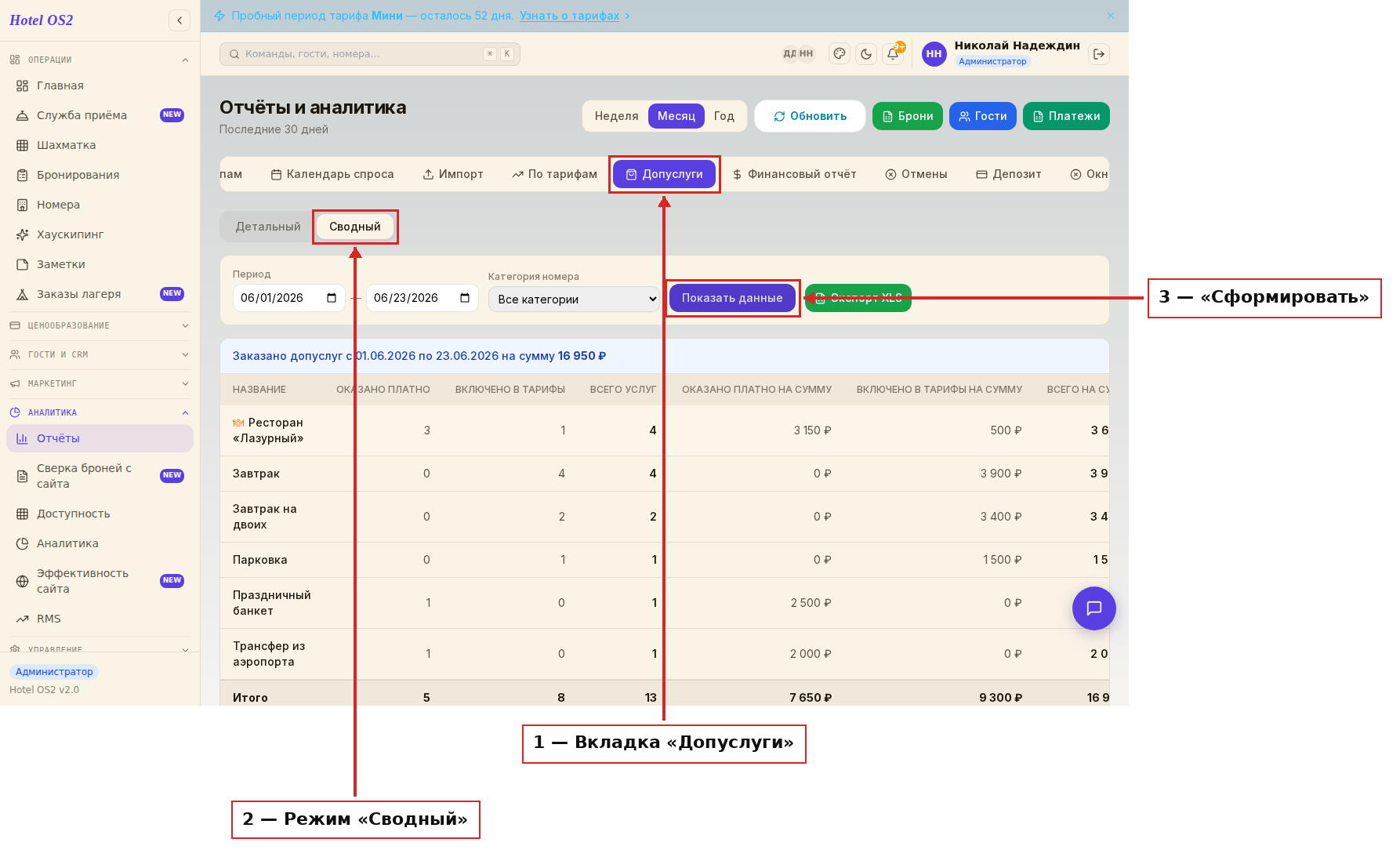Click end date field 06/23/2026
This screenshot has width=1400, height=857.
[x=423, y=298]
